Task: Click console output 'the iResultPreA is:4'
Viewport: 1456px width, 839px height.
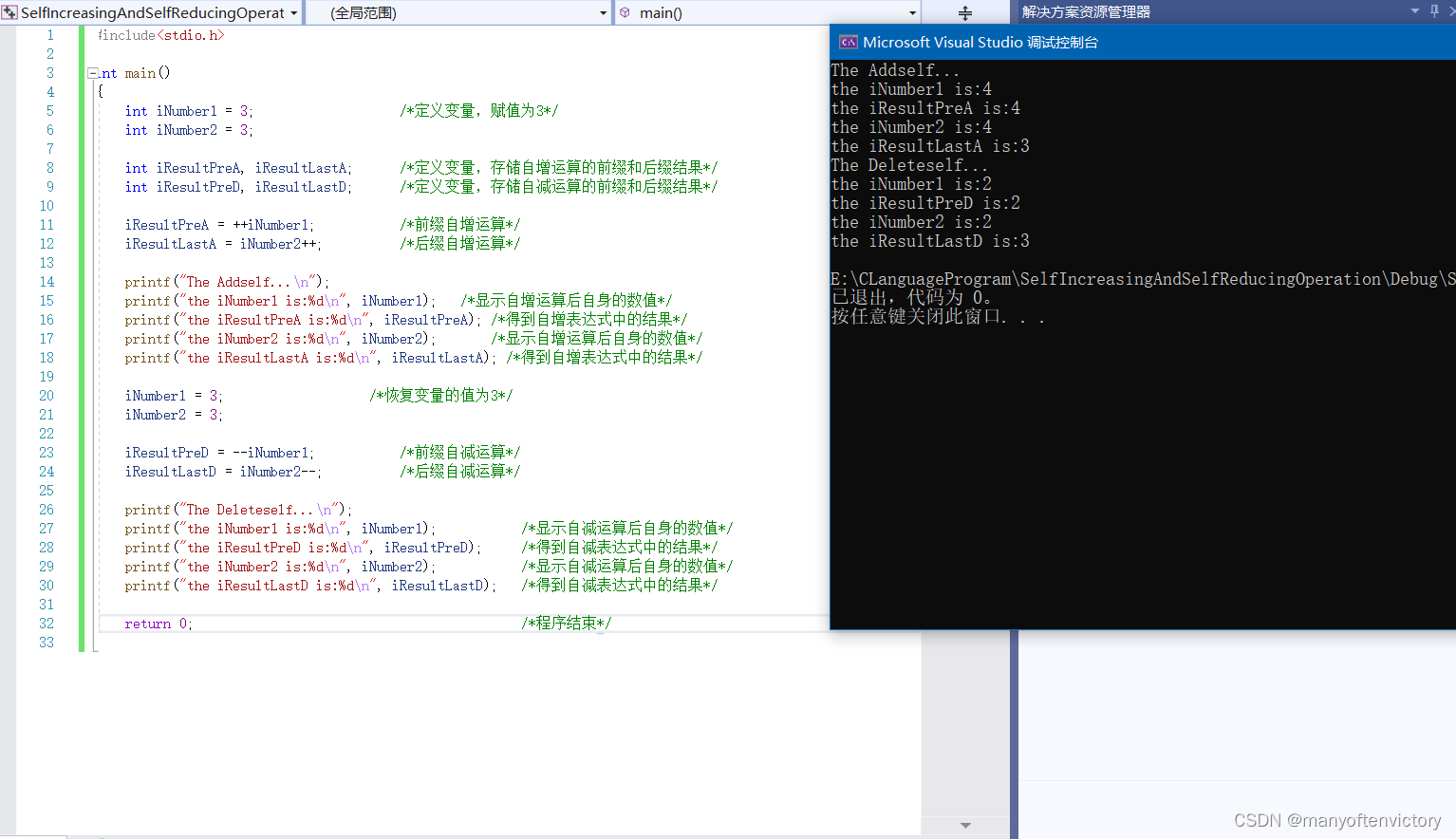Action: point(925,108)
